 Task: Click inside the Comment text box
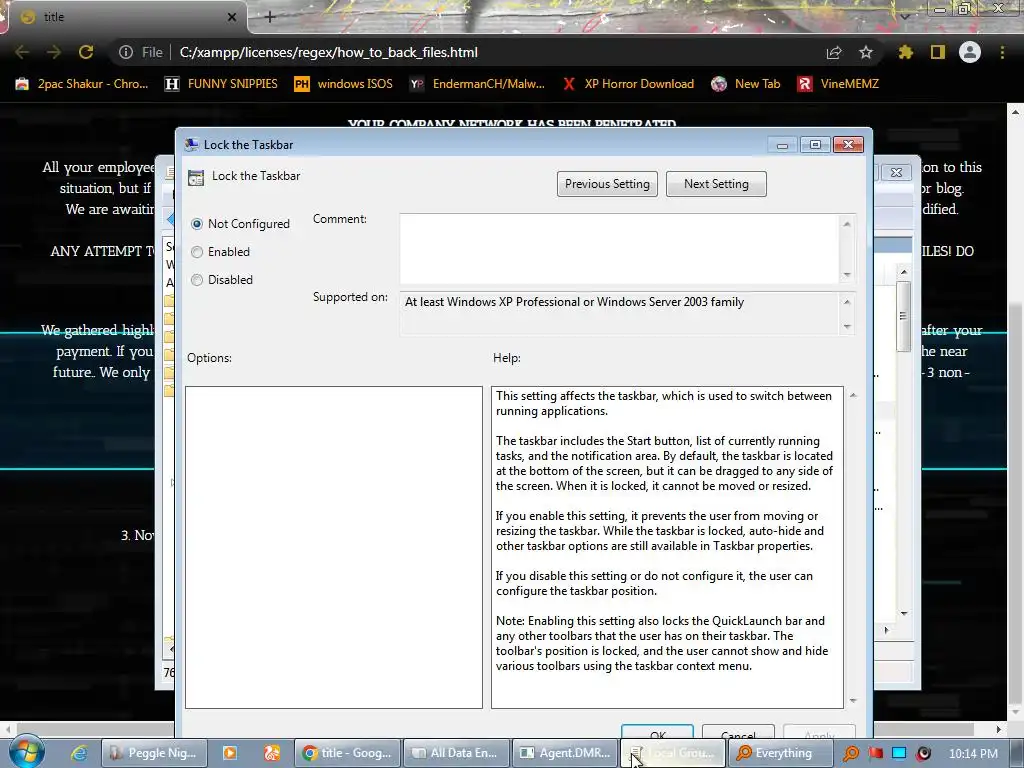click(619, 249)
